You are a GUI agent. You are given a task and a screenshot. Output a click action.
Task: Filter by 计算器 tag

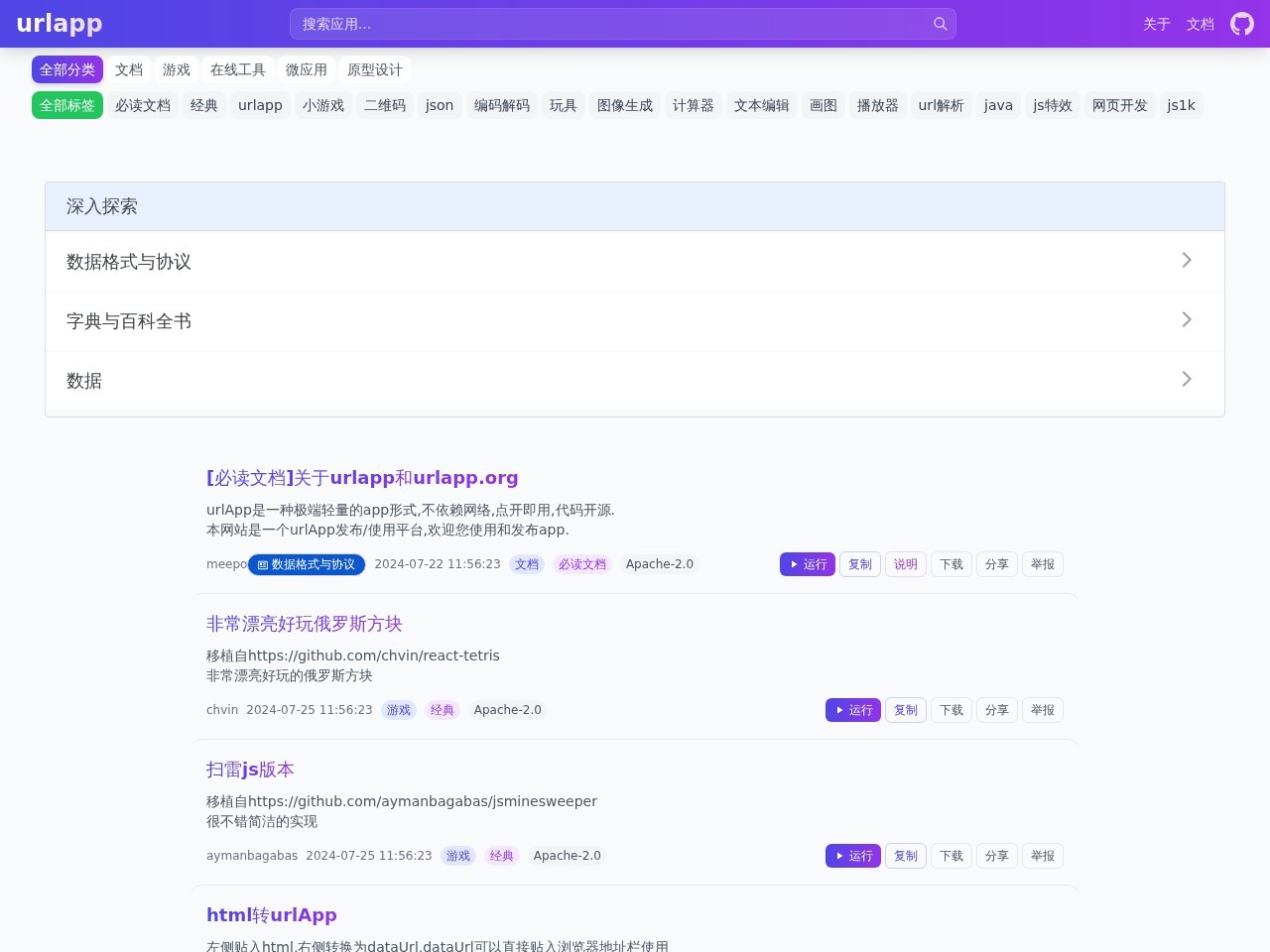694,105
